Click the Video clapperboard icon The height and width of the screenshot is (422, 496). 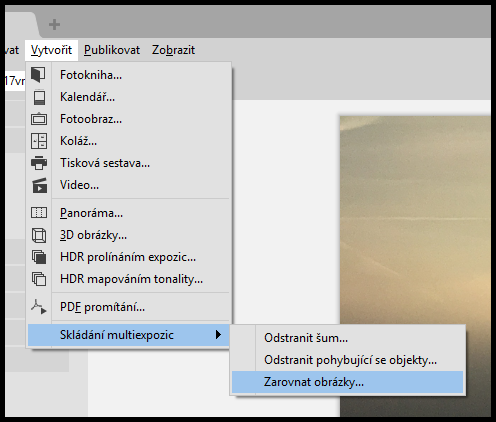coord(40,185)
